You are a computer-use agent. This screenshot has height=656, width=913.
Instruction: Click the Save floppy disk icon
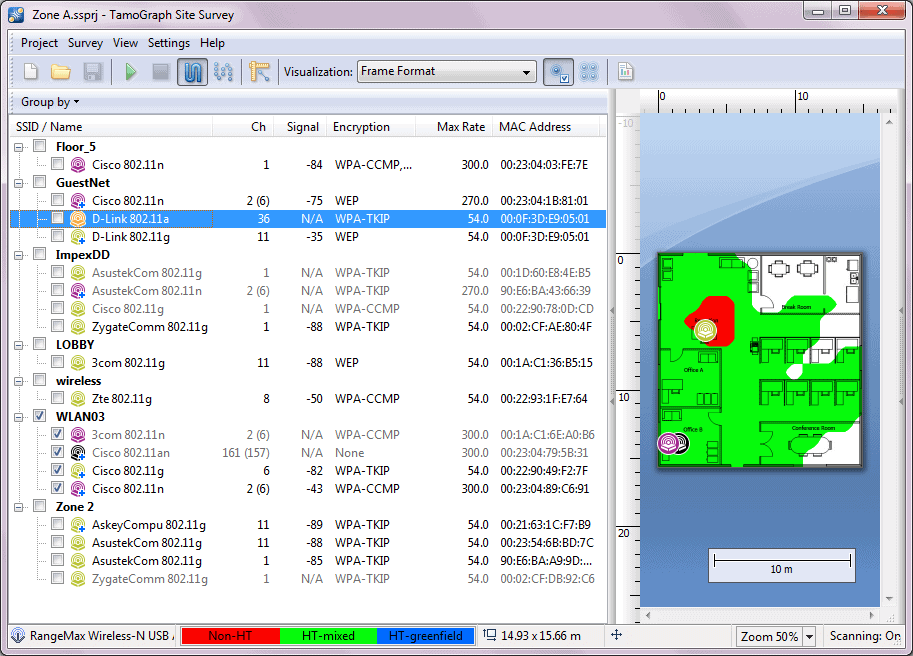pyautogui.click(x=93, y=72)
